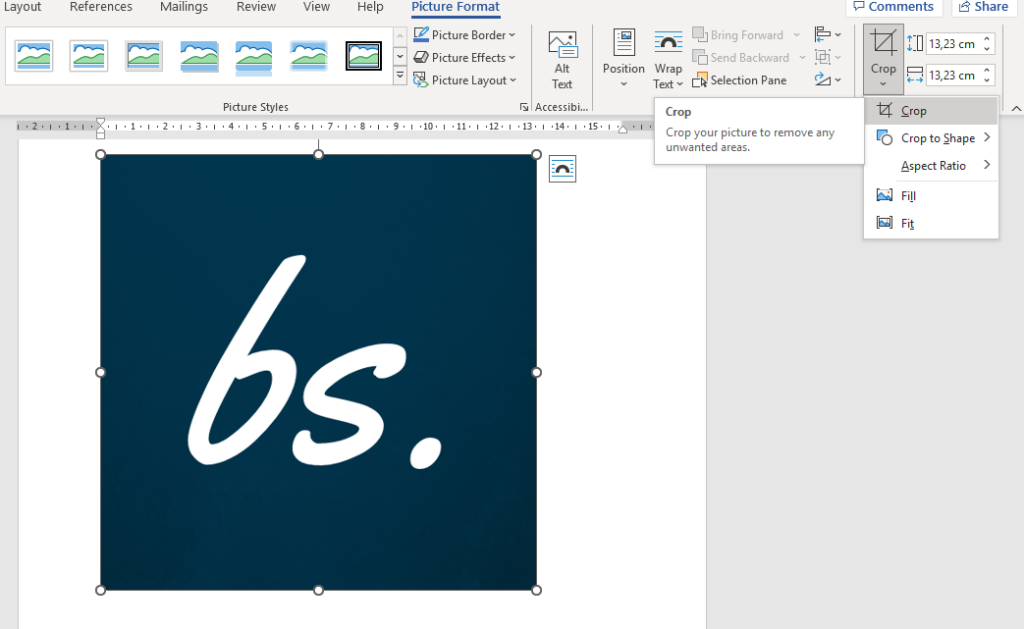Open the Picture Styles dialog launcher
The height and width of the screenshot is (629, 1024).
click(x=524, y=107)
